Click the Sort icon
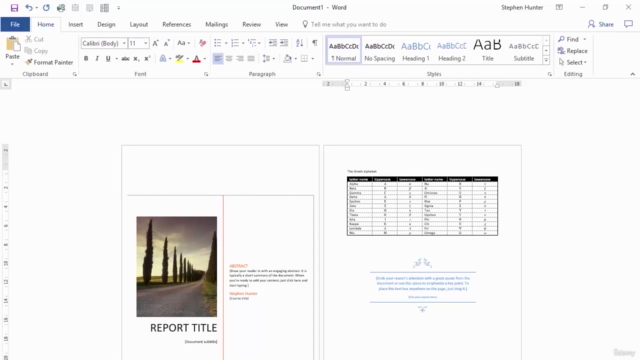 pyautogui.click(x=300, y=43)
